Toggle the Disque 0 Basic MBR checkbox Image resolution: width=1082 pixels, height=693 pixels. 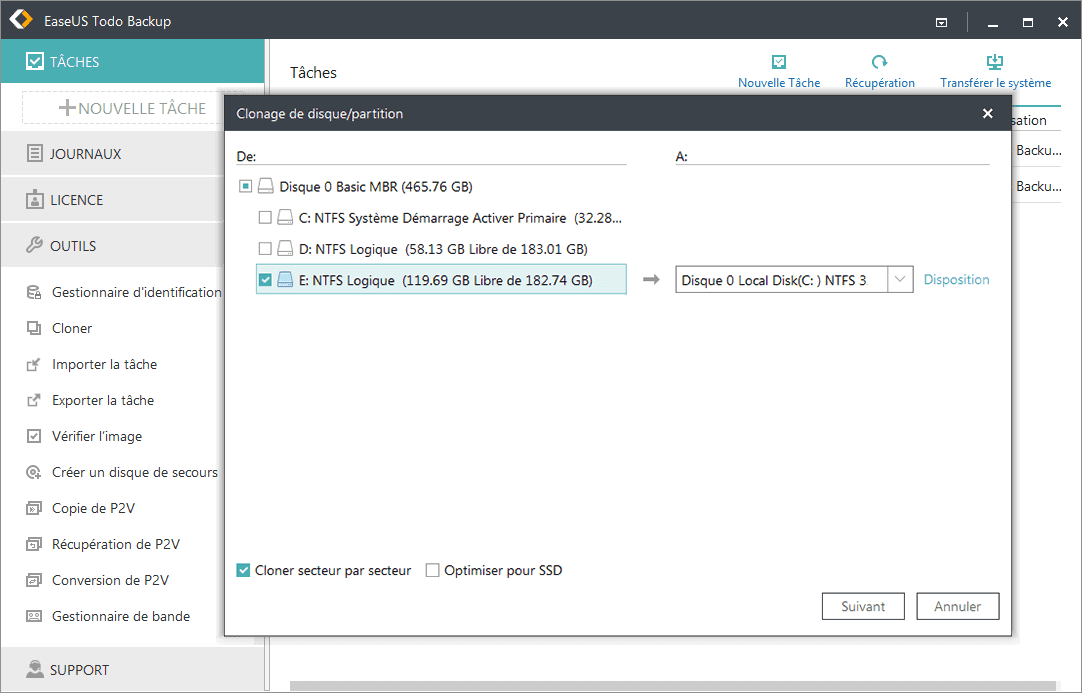coord(245,186)
